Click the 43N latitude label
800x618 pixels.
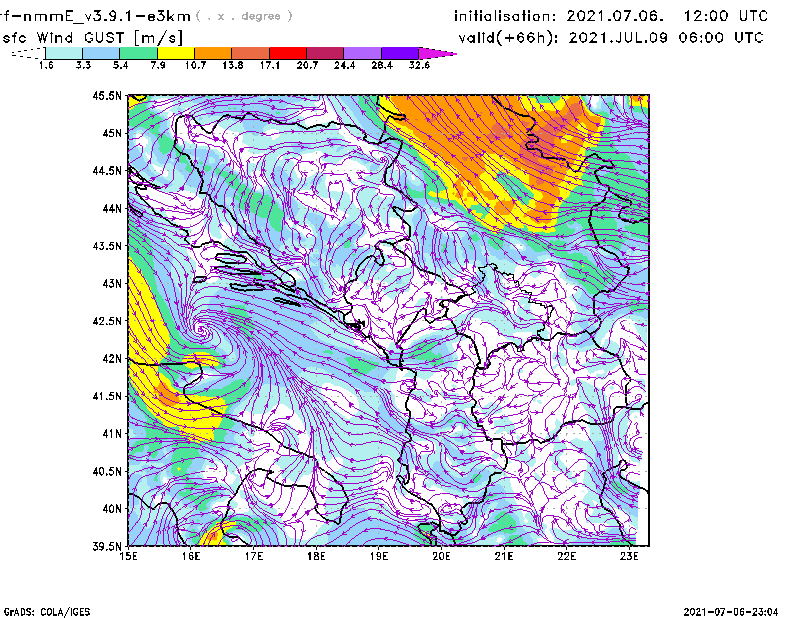tap(112, 283)
